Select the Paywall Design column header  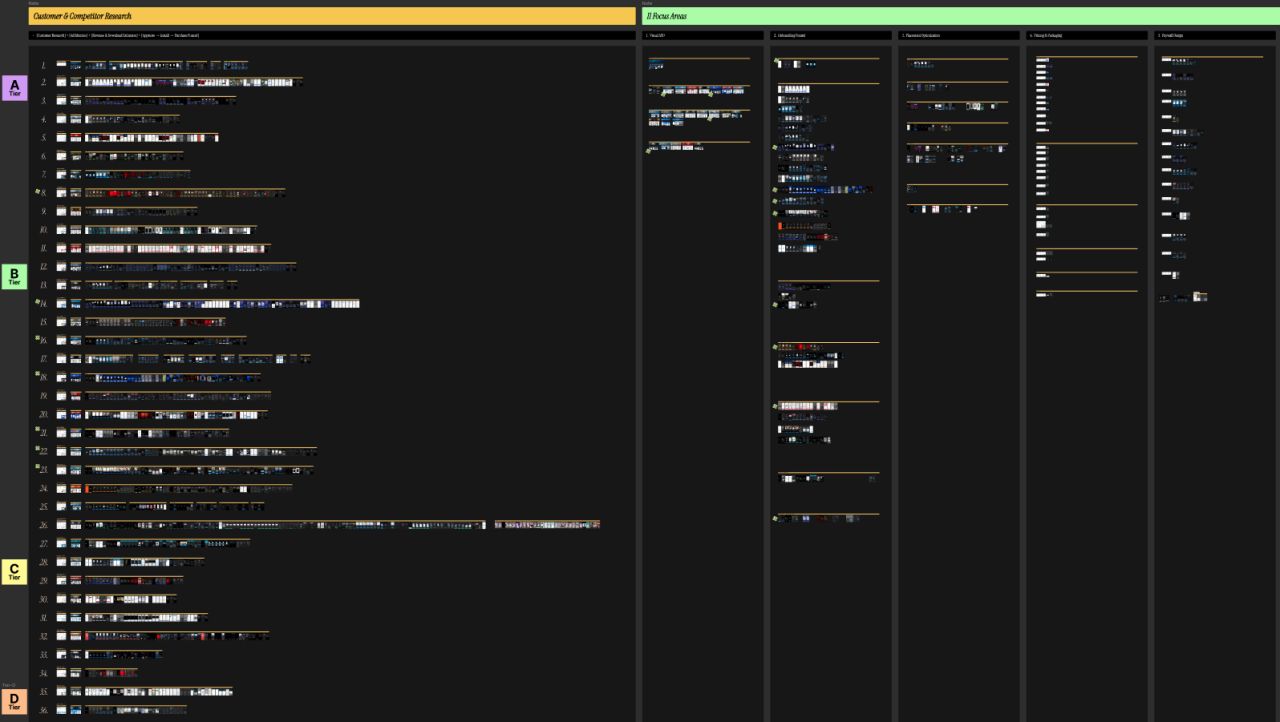tap(1217, 36)
